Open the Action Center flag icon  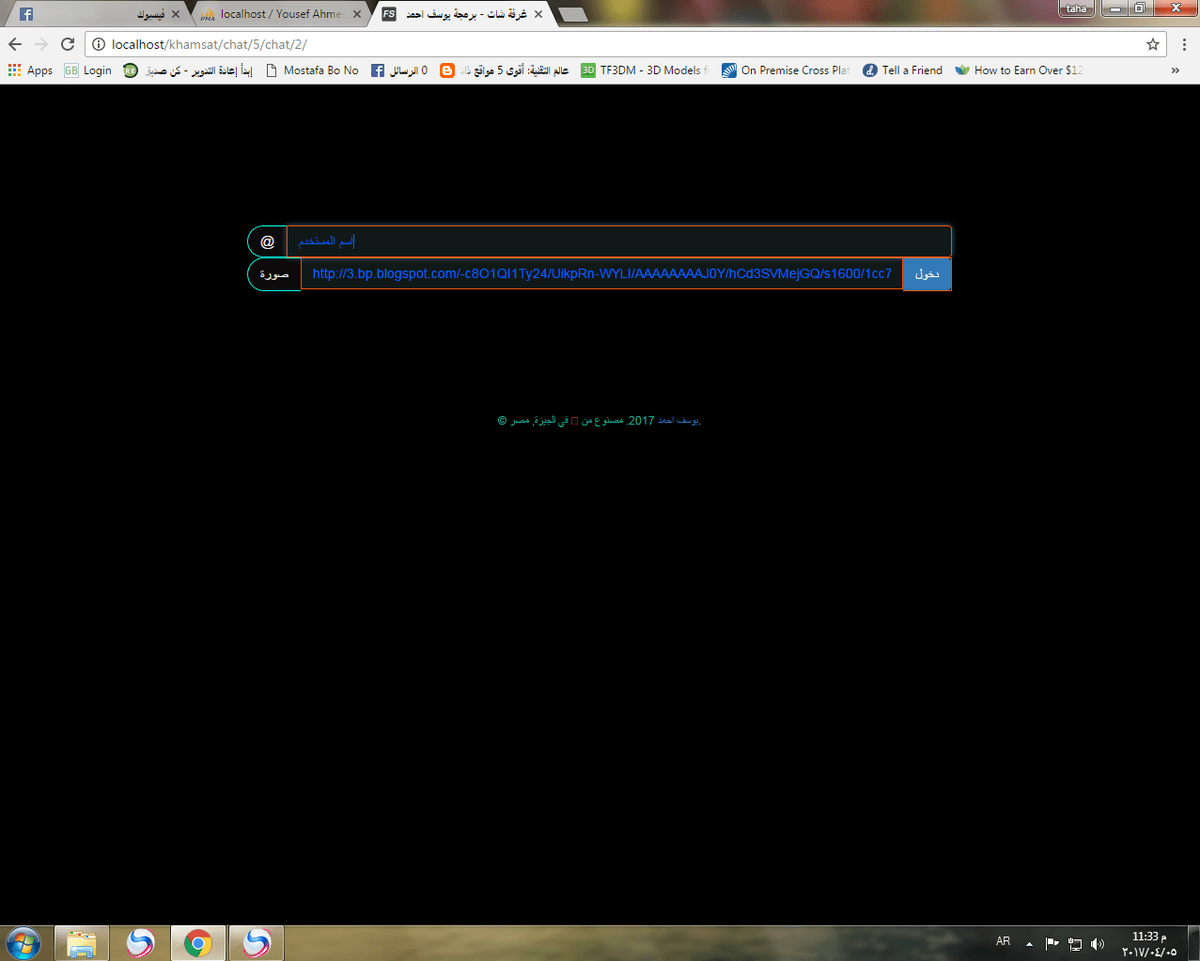coord(1052,943)
